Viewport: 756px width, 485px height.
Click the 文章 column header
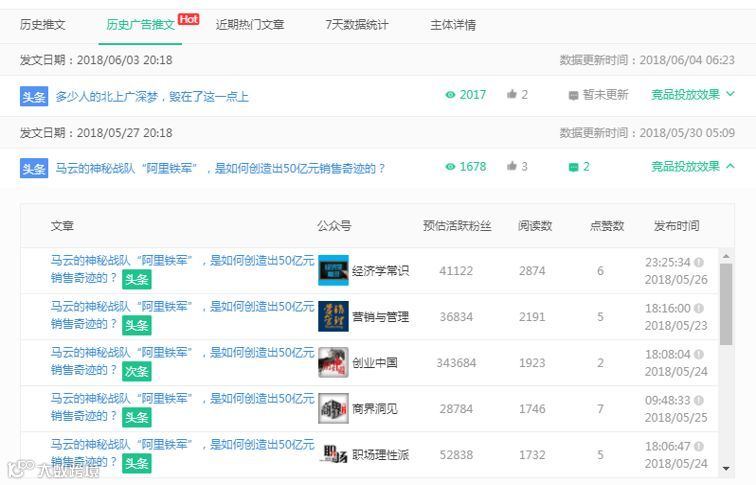coord(62,226)
